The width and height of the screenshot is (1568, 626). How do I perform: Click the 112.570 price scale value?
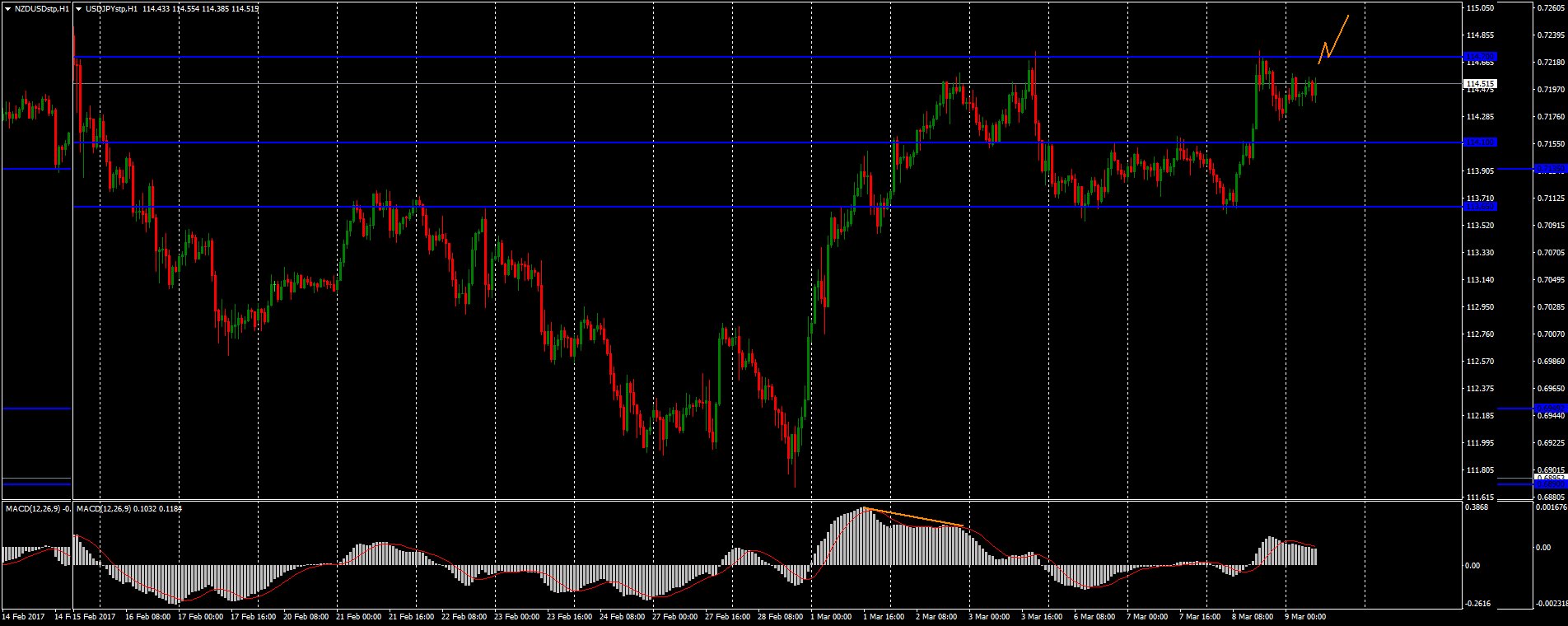(x=1481, y=362)
